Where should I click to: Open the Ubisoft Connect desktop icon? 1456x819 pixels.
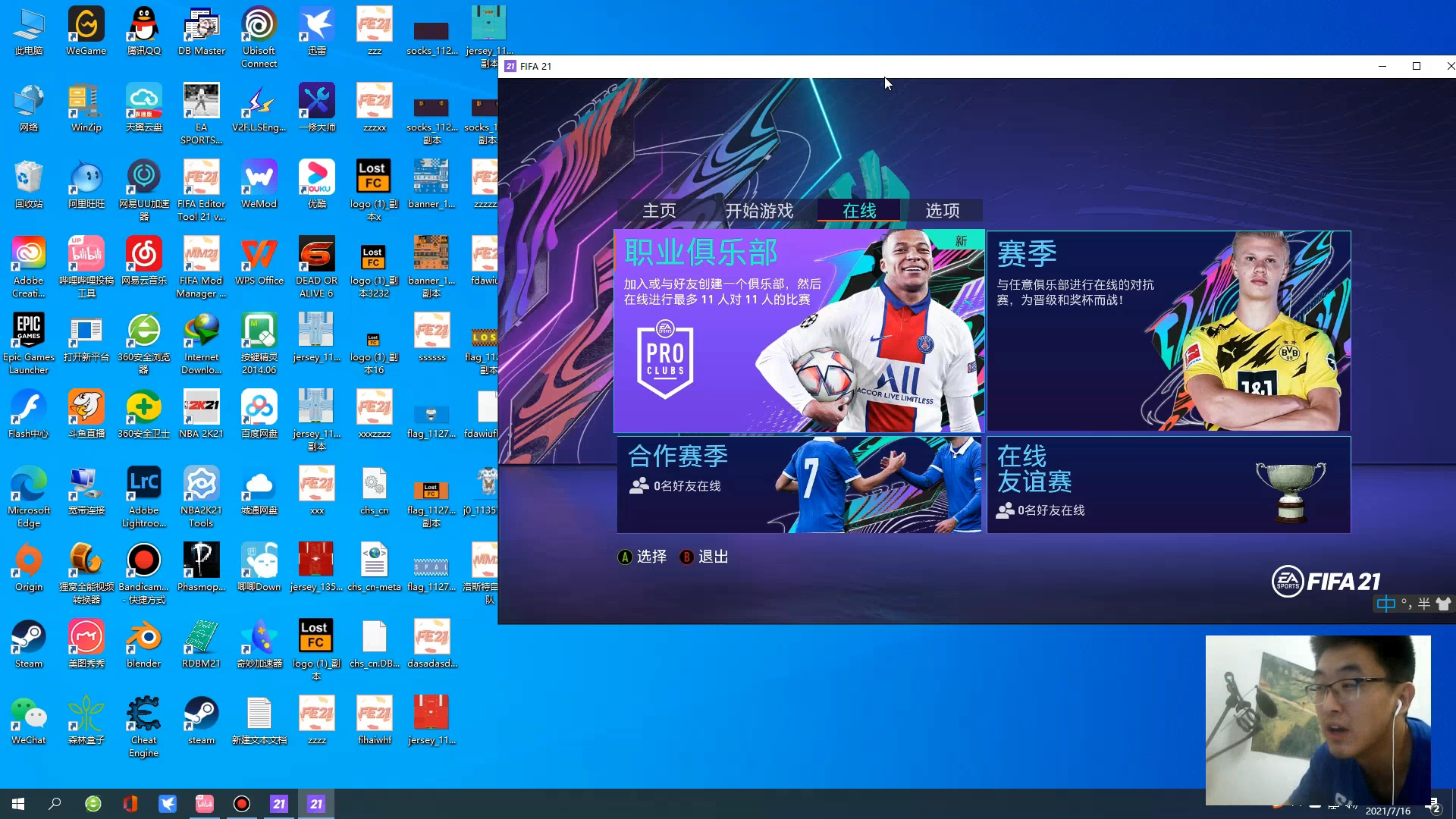pyautogui.click(x=259, y=37)
